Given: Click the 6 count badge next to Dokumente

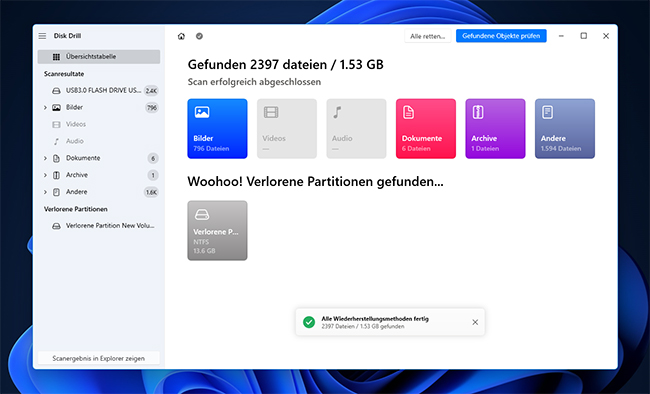Looking at the screenshot, I should click(x=153, y=158).
